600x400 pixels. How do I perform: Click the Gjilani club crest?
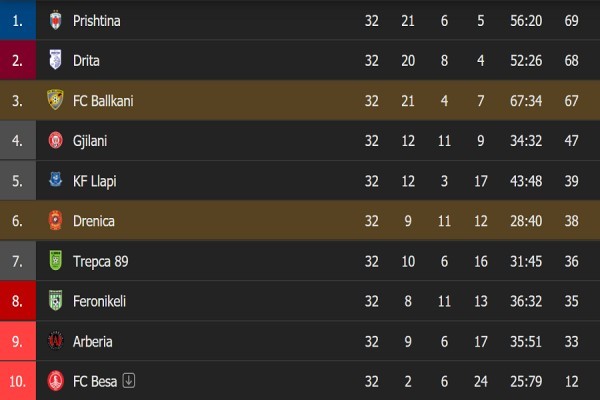[56, 140]
